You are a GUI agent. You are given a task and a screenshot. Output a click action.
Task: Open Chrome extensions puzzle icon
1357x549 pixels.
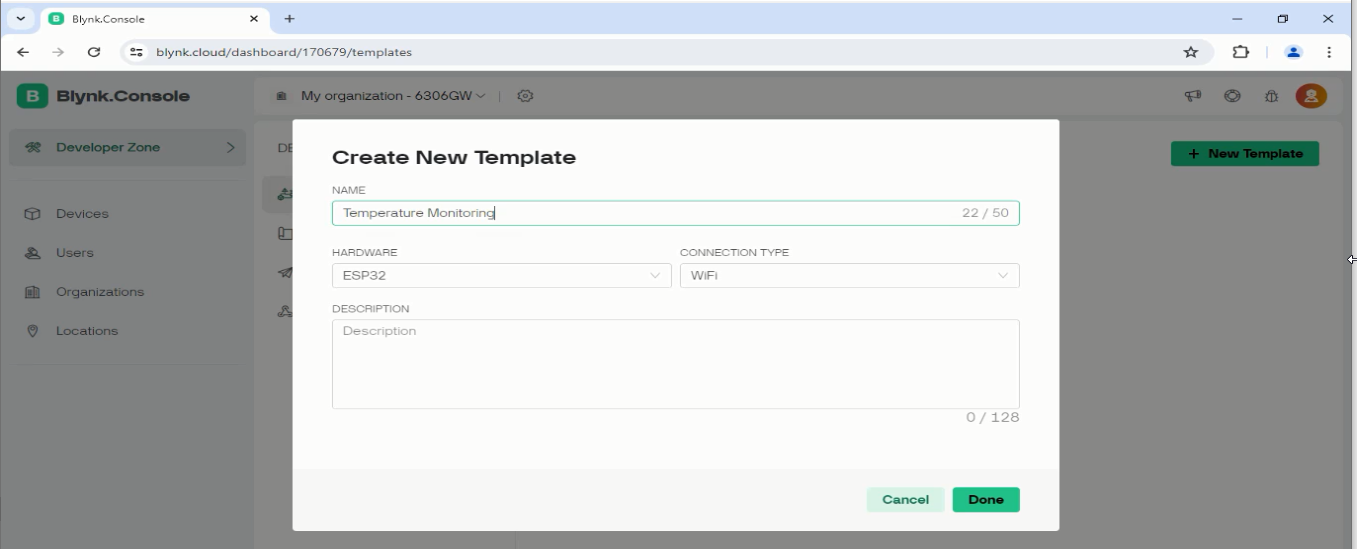pos(1241,52)
